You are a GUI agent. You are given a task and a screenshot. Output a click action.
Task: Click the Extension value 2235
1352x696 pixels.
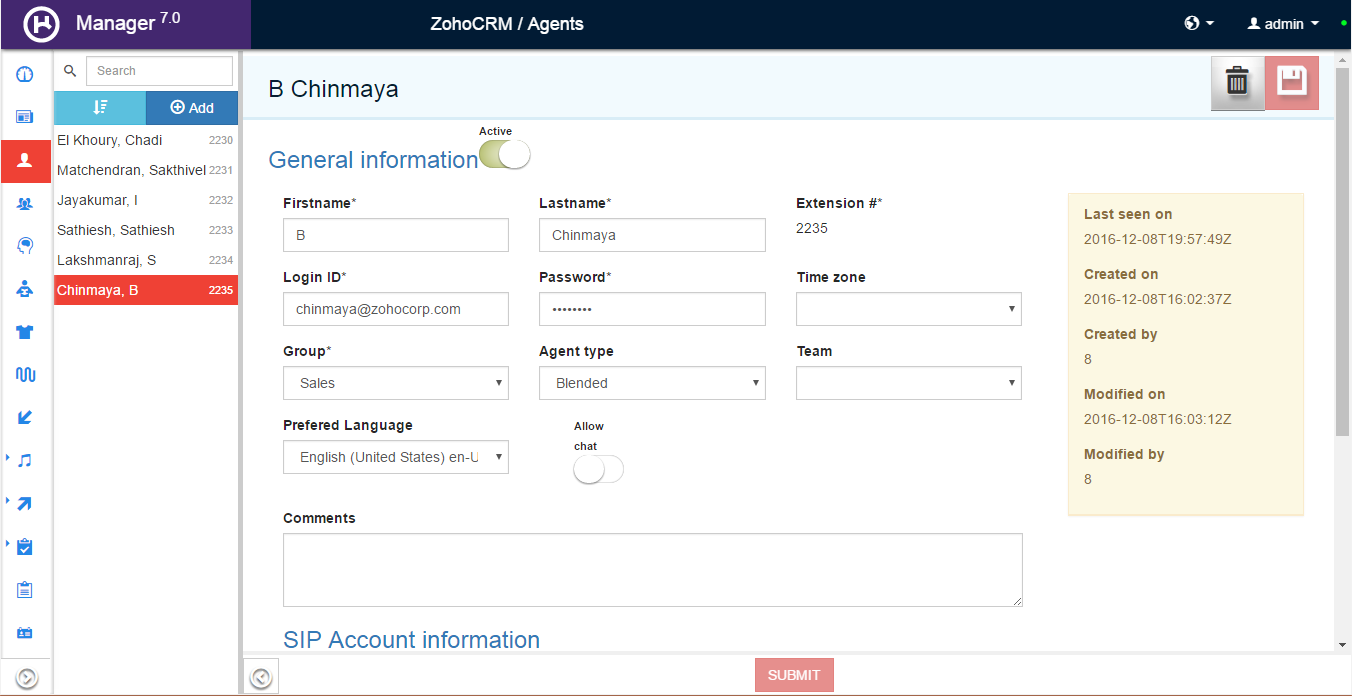click(x=812, y=228)
